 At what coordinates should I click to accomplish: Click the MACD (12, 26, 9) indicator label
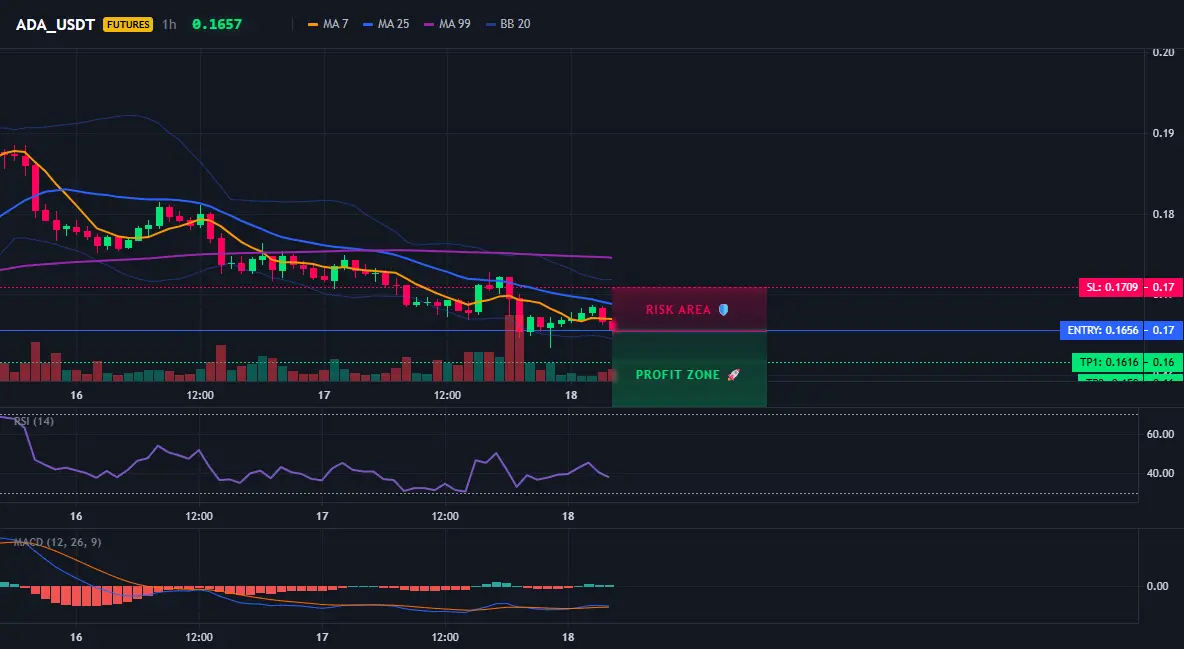57,542
